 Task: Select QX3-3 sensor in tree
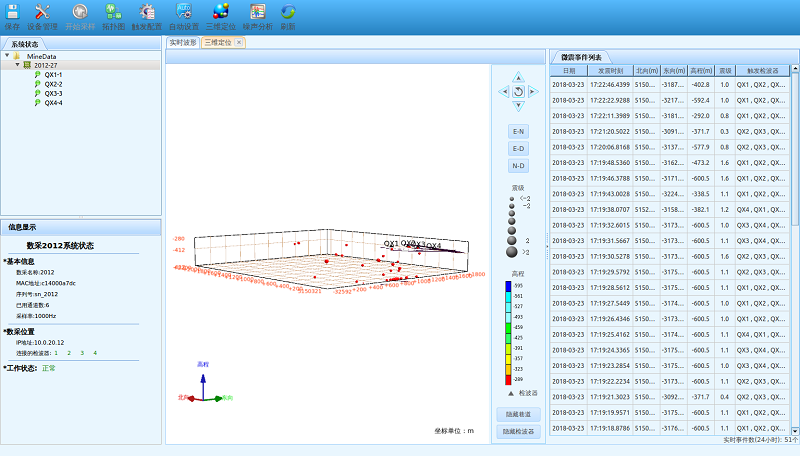[53, 93]
